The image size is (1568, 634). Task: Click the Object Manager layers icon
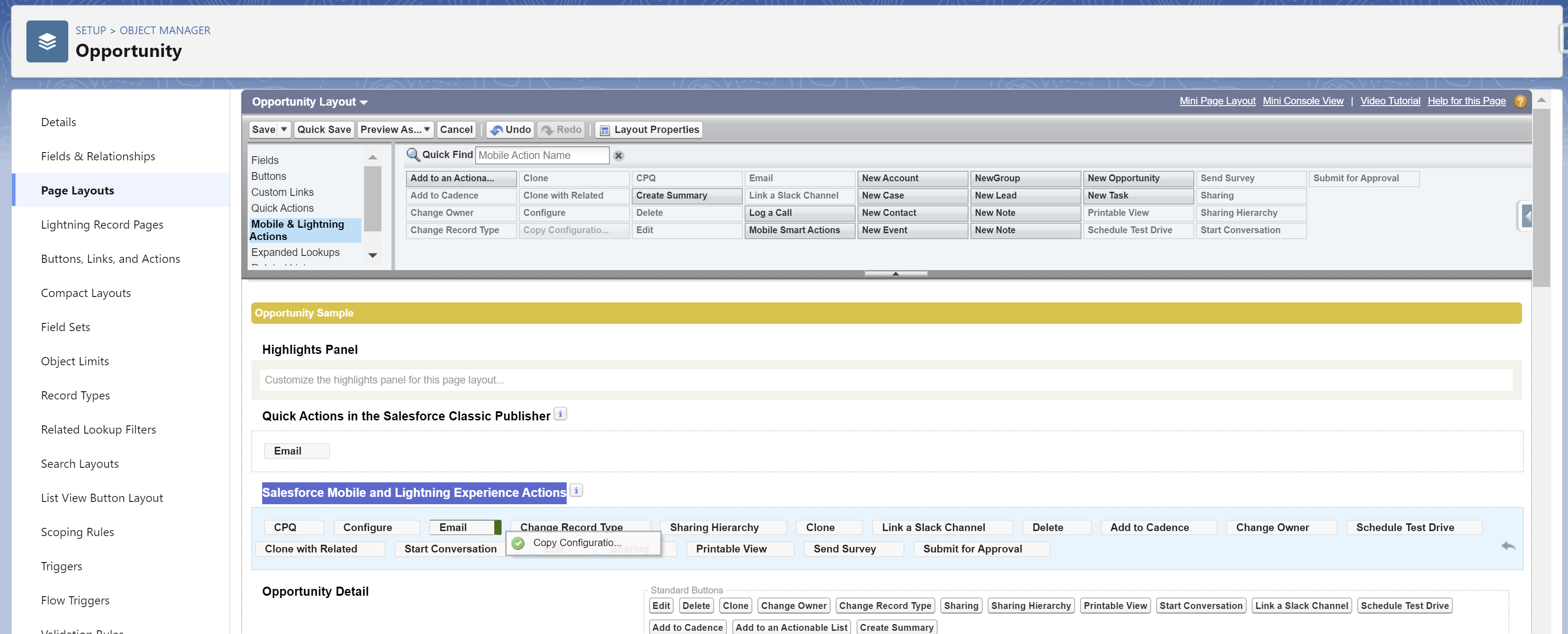[47, 41]
